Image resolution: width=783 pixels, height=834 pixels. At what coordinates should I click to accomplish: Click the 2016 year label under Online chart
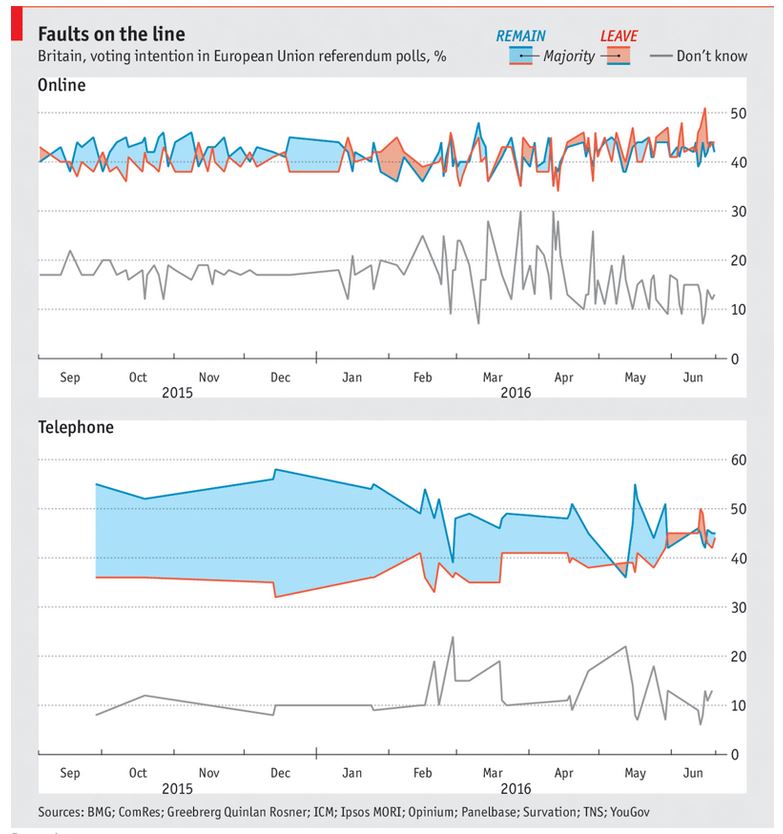point(518,392)
